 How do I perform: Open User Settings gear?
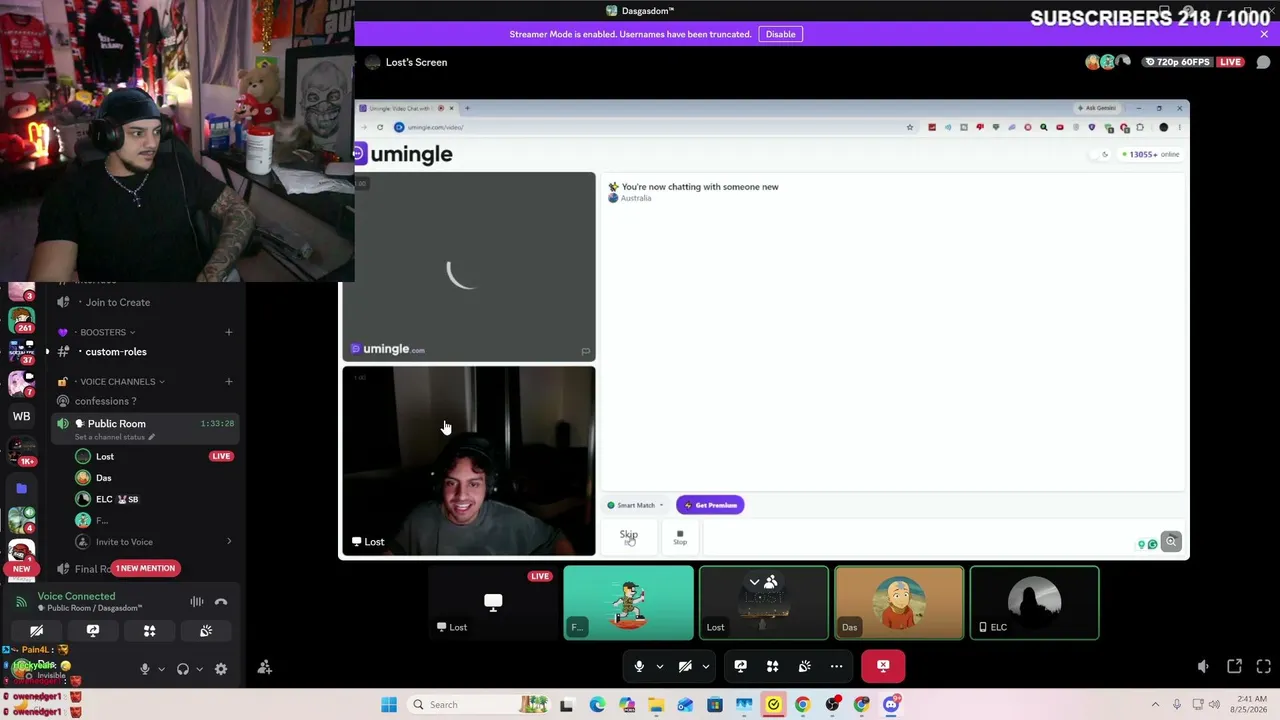[x=221, y=669]
